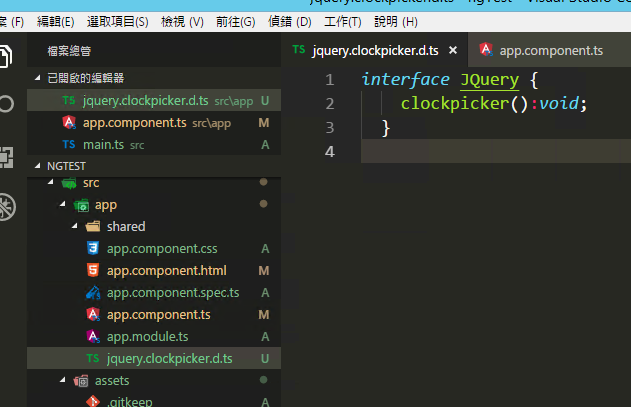Open the 偵錯(D) menu
This screenshot has width=631, height=407.
tap(290, 22)
